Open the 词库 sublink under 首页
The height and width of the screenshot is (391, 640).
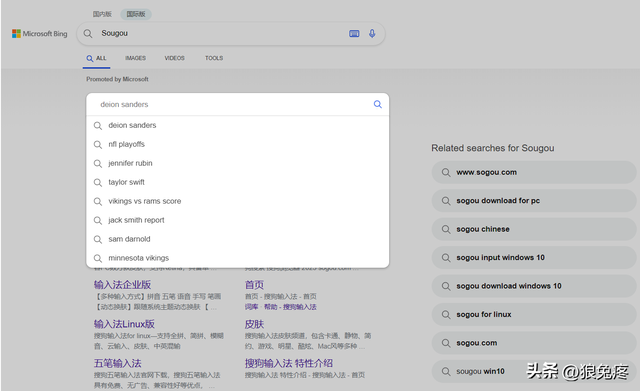(251, 307)
